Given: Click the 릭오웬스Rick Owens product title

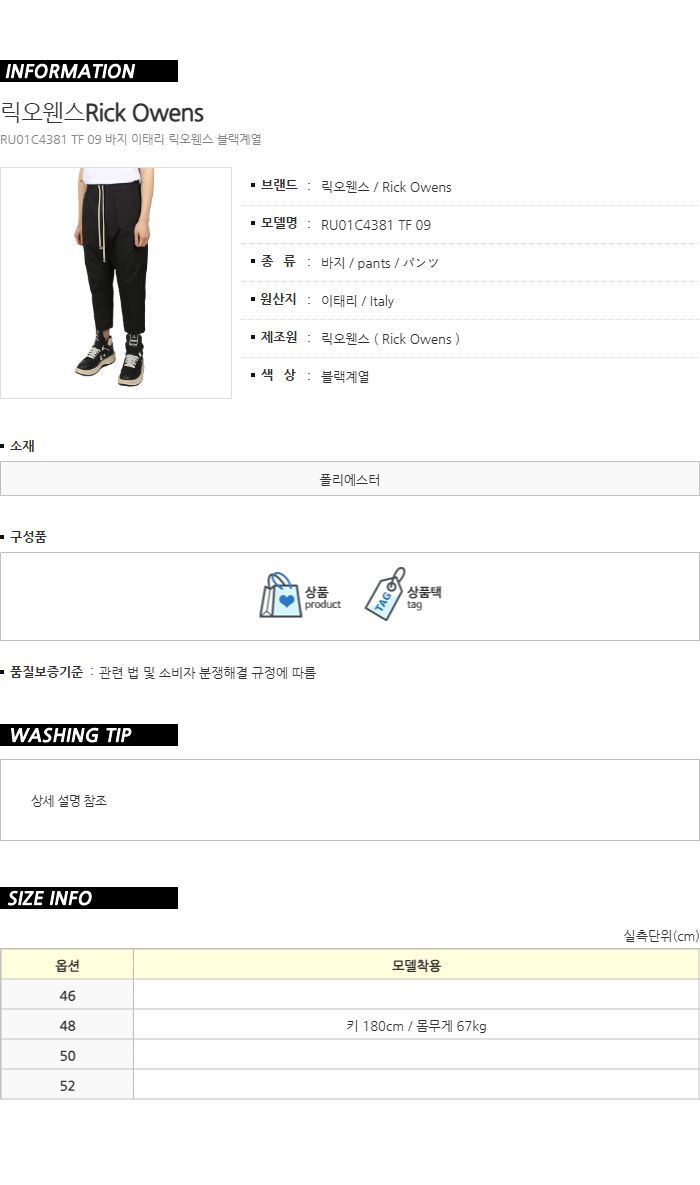Looking at the screenshot, I should coord(102,113).
